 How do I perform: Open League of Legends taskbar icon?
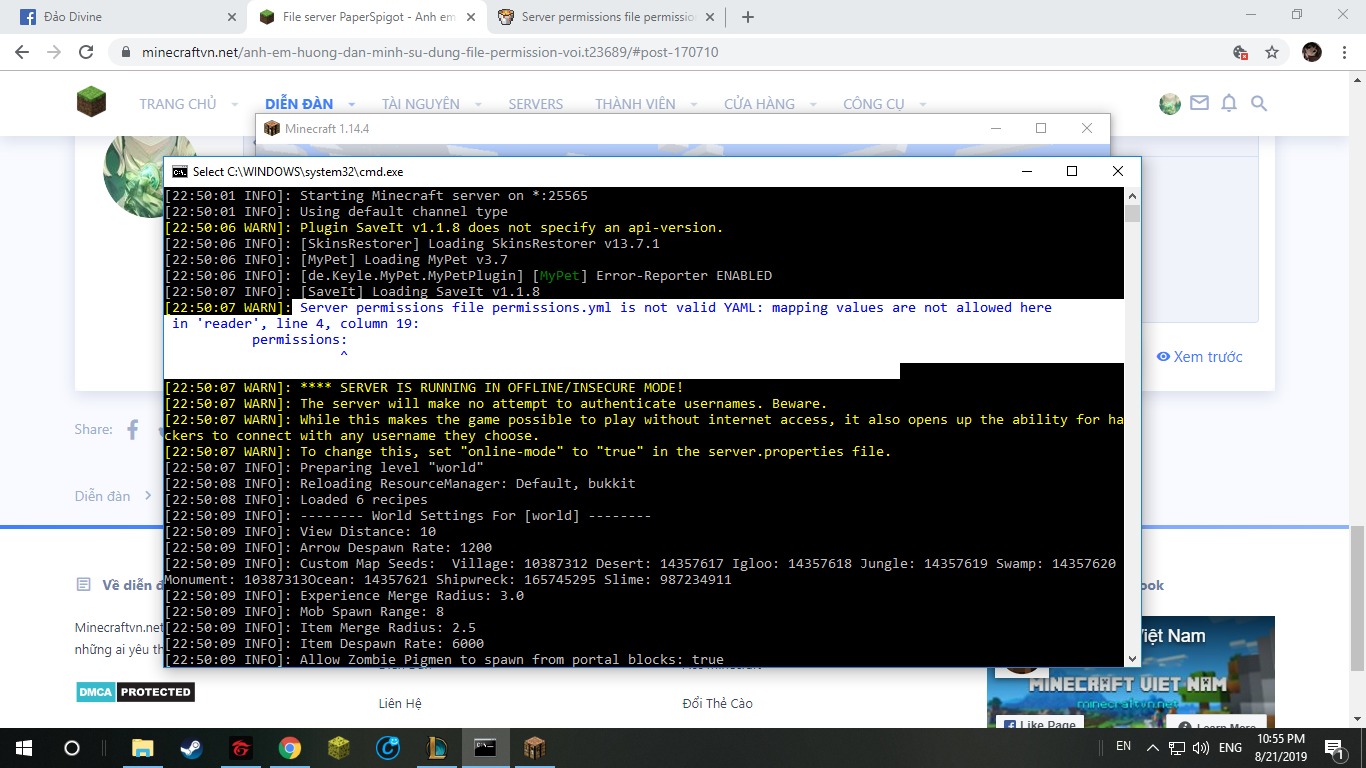click(x=437, y=747)
